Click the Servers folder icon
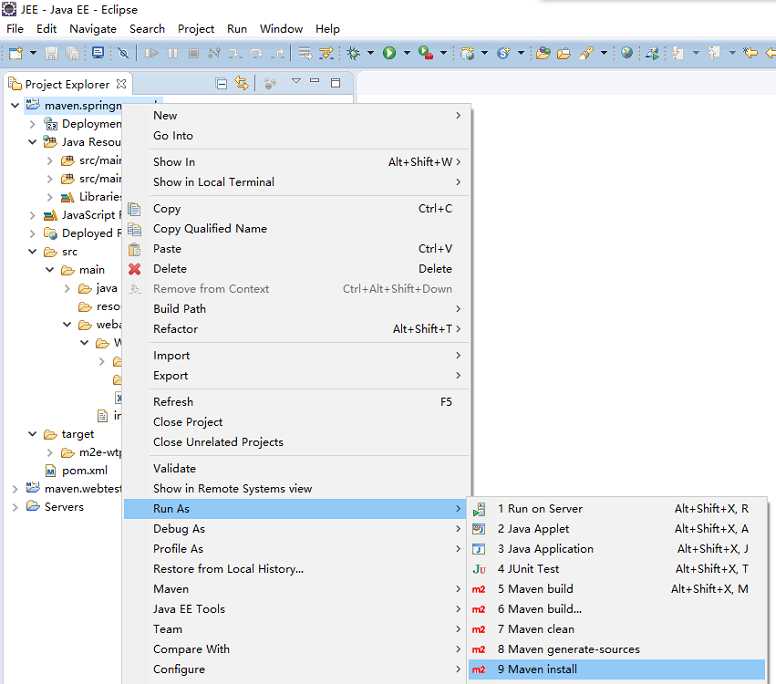Screen dimensions: 776x684 pos(33,506)
